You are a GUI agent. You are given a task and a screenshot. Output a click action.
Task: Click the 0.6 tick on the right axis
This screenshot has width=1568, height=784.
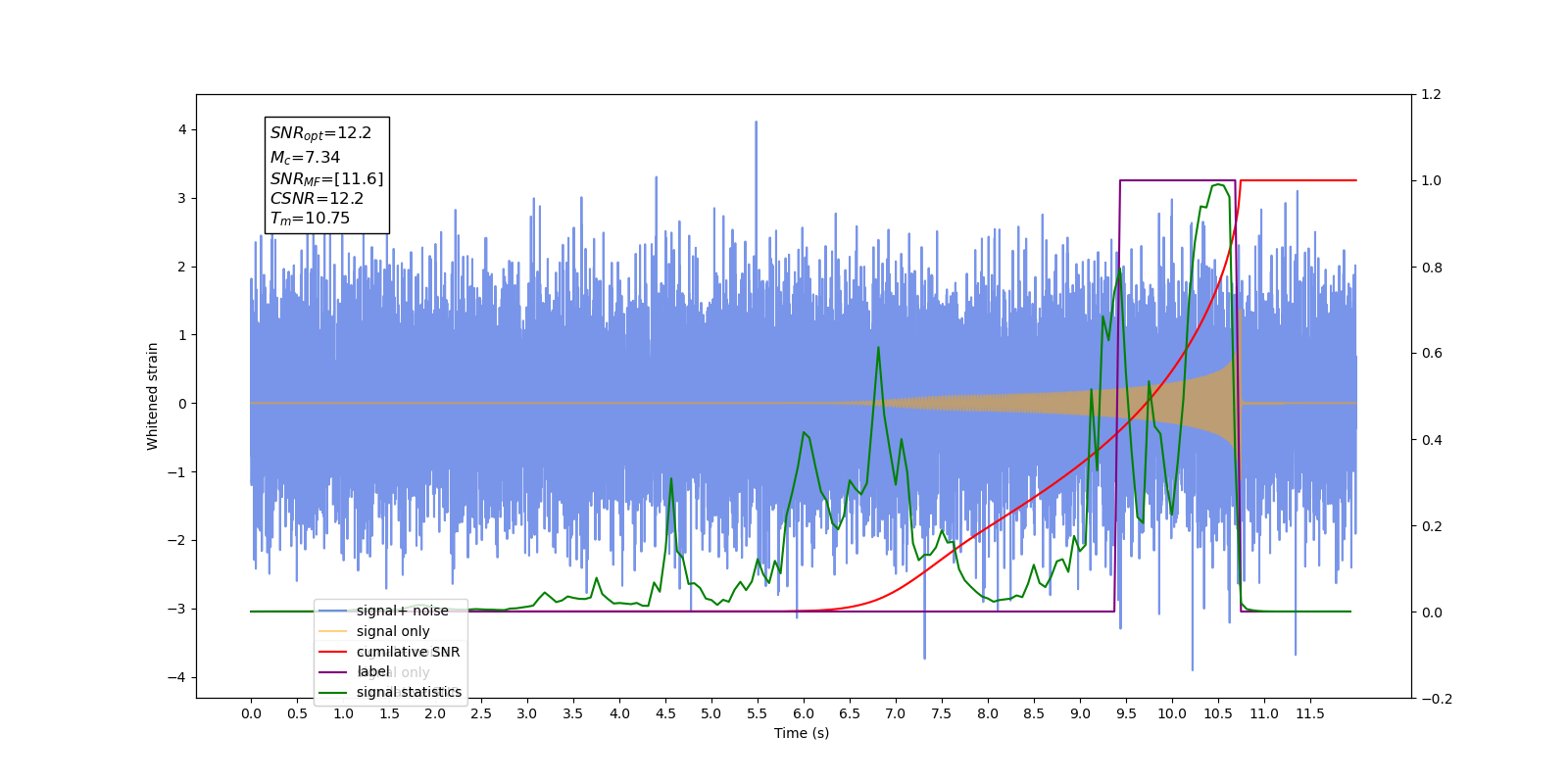pyautogui.click(x=1432, y=354)
